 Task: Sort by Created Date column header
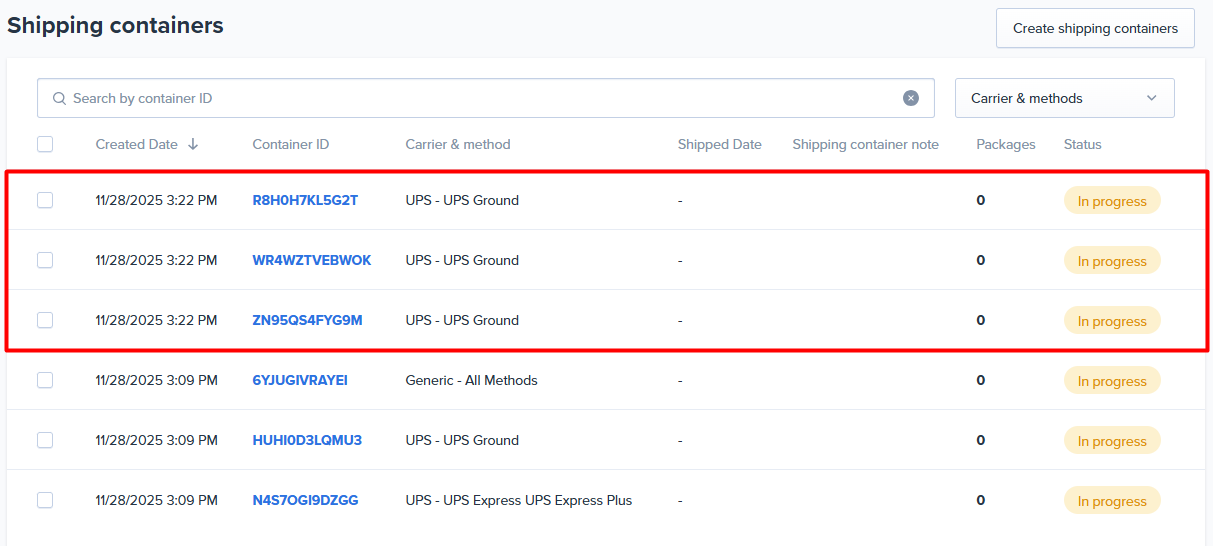(136, 144)
